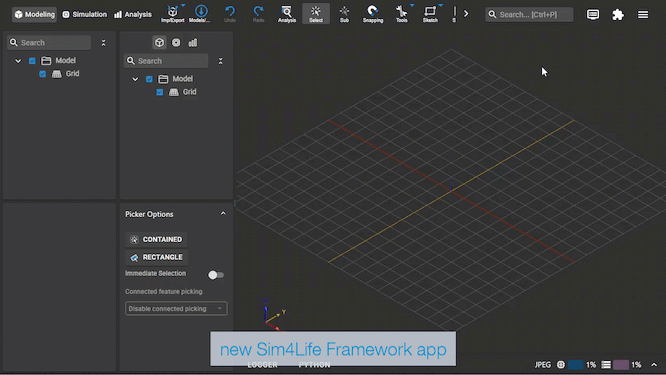Open the PYTHON tab

(314, 365)
